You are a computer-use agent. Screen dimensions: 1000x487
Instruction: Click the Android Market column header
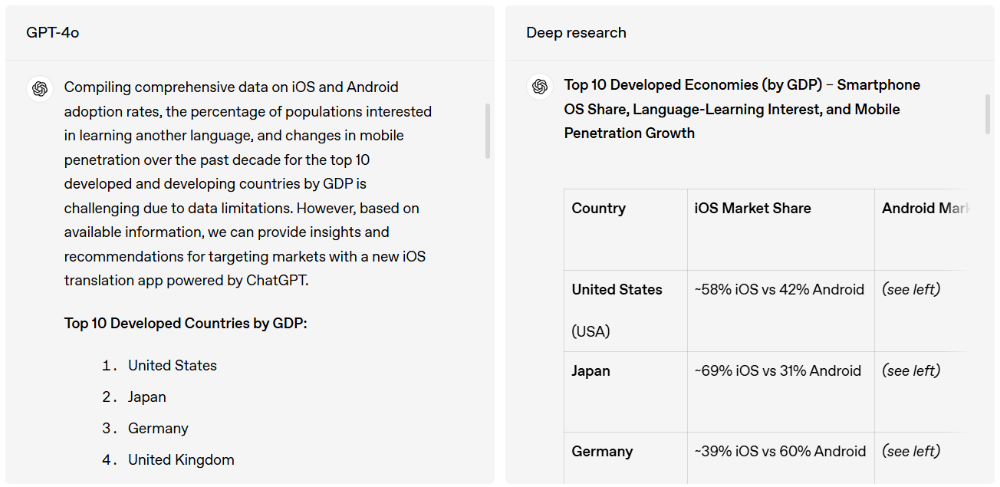pyautogui.click(x=924, y=208)
